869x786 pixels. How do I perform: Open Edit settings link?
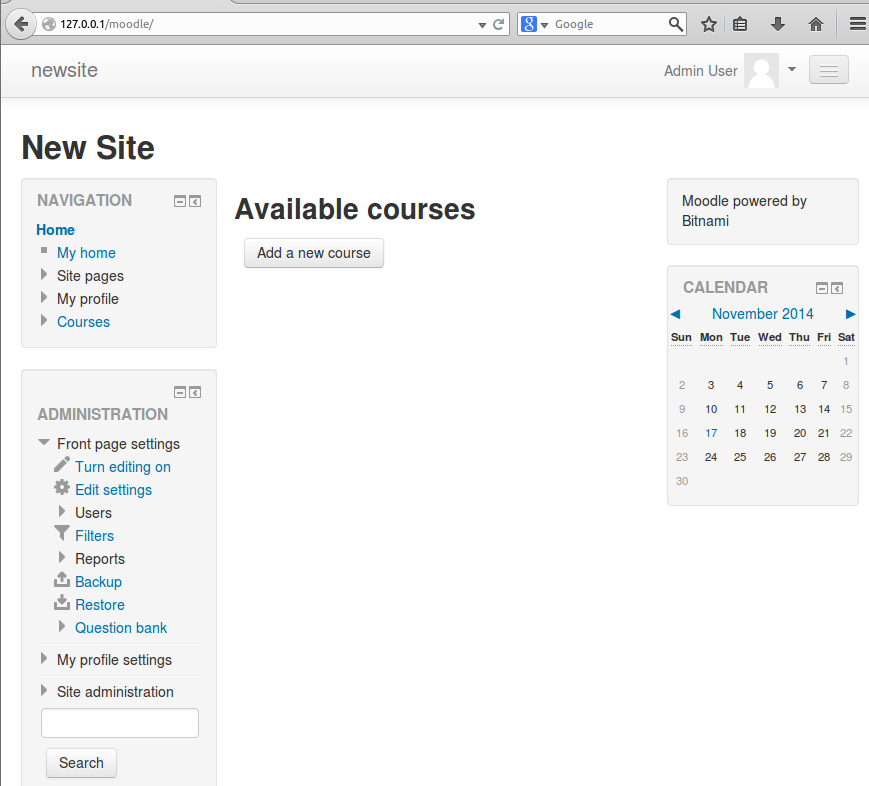[x=114, y=490]
